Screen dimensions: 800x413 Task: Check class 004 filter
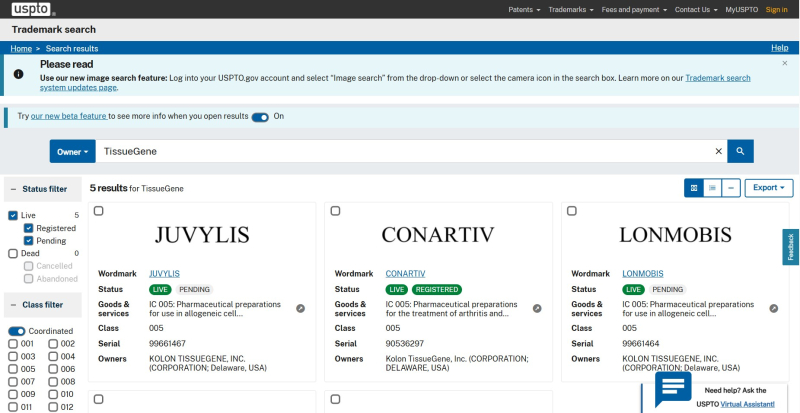tap(53, 356)
